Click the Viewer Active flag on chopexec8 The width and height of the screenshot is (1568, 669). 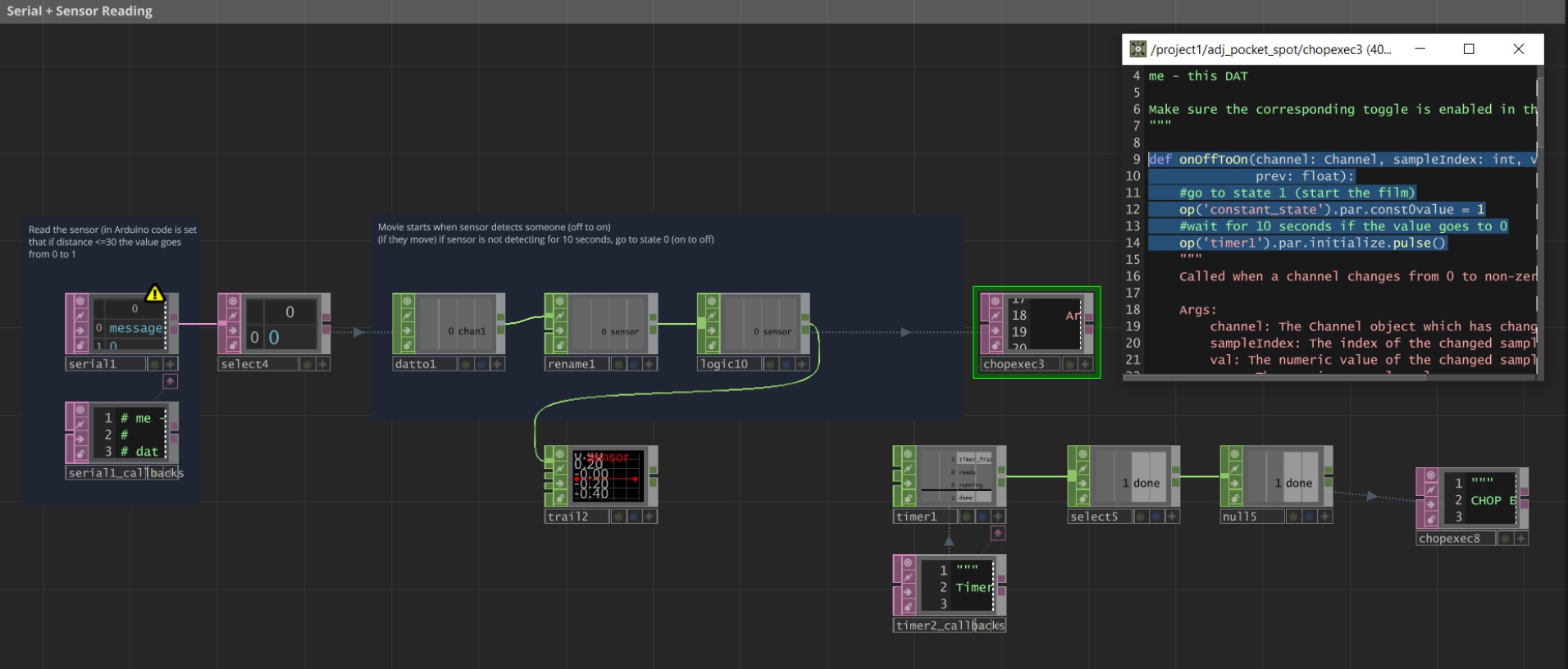[1431, 476]
